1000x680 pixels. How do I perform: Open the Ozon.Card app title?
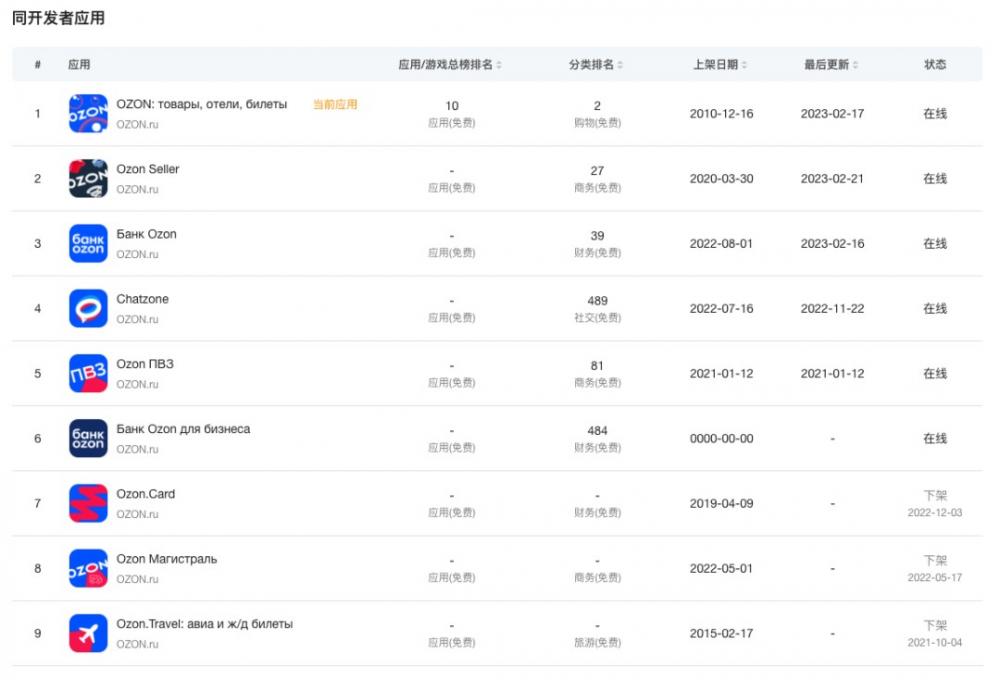145,495
